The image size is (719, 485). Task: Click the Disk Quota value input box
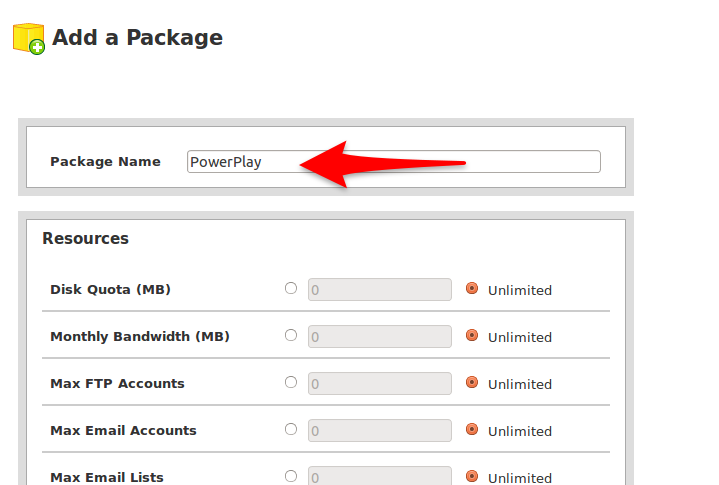tap(380, 290)
